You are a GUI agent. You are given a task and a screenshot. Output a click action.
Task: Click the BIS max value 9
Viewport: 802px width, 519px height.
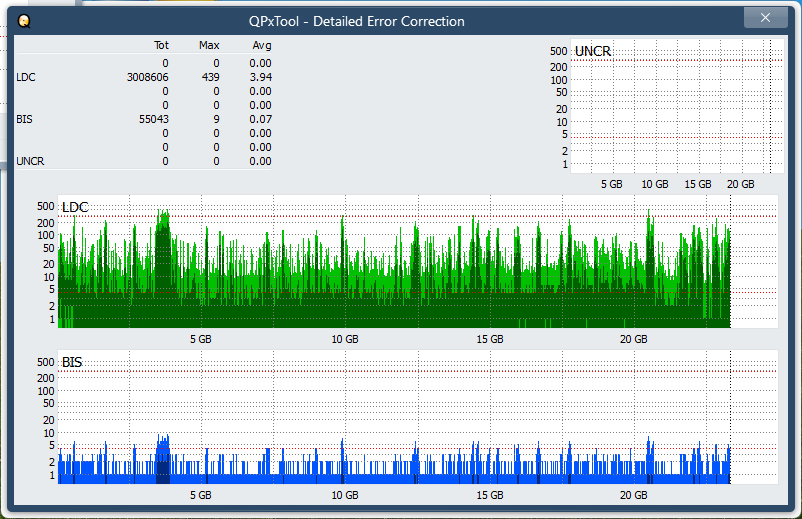(x=216, y=119)
